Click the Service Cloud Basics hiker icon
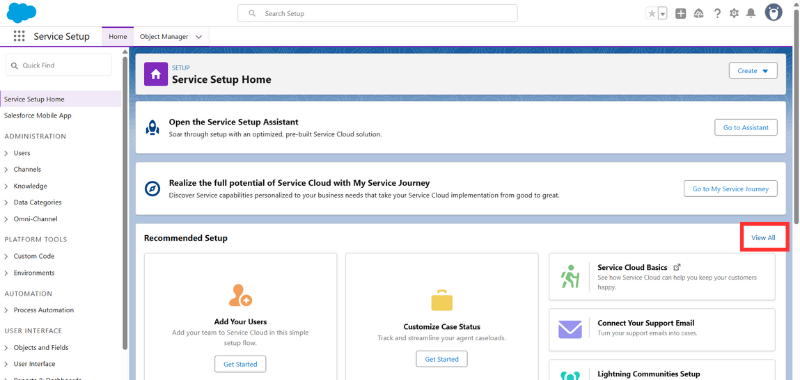Screen dimensions: 800x380 [x=570, y=276]
